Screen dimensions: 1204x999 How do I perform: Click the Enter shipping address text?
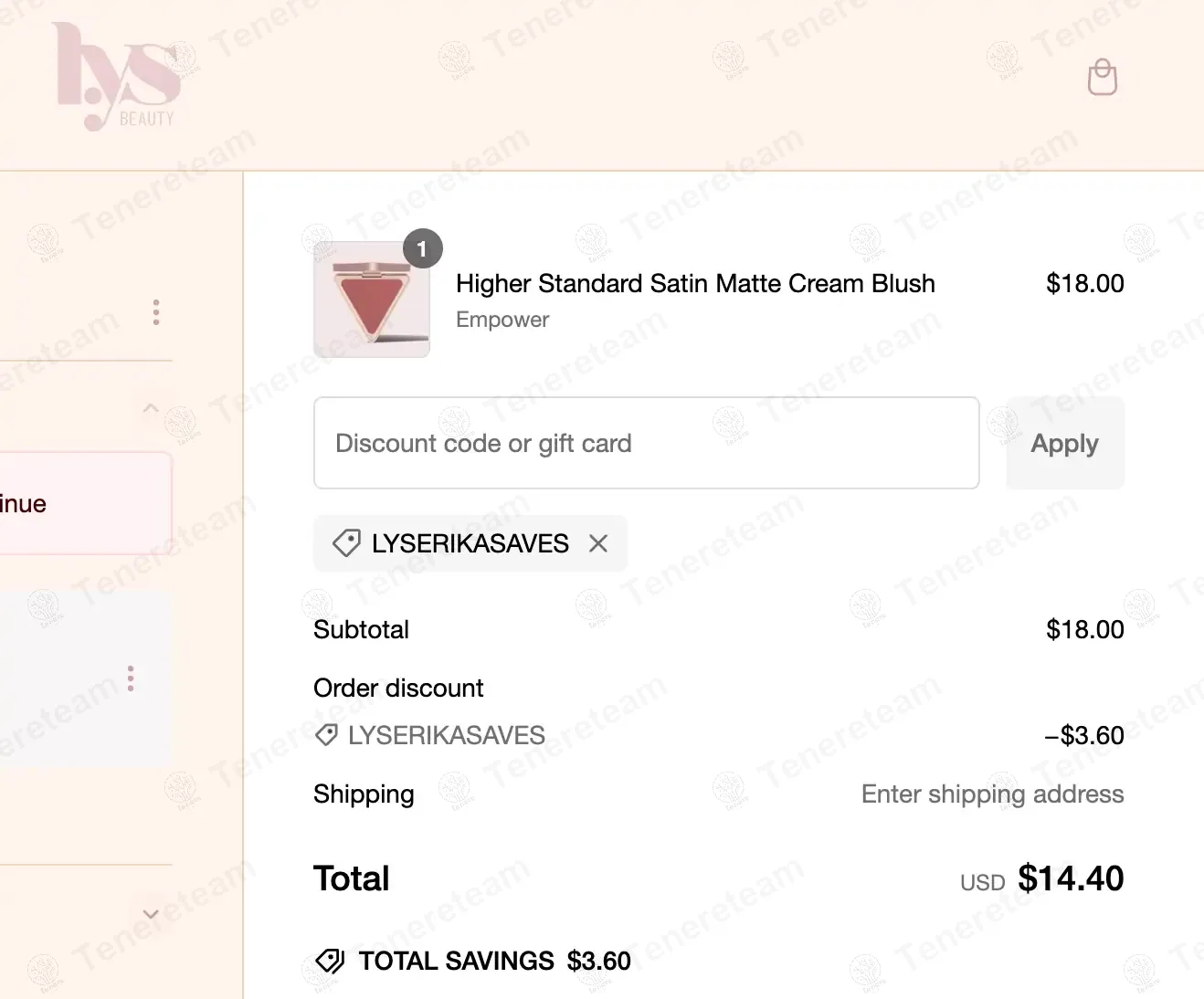[992, 794]
